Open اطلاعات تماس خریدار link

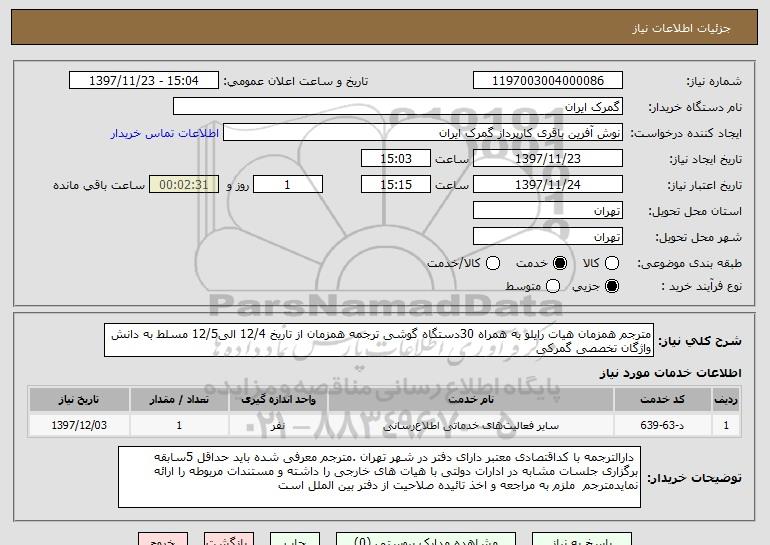[x=165, y=133]
